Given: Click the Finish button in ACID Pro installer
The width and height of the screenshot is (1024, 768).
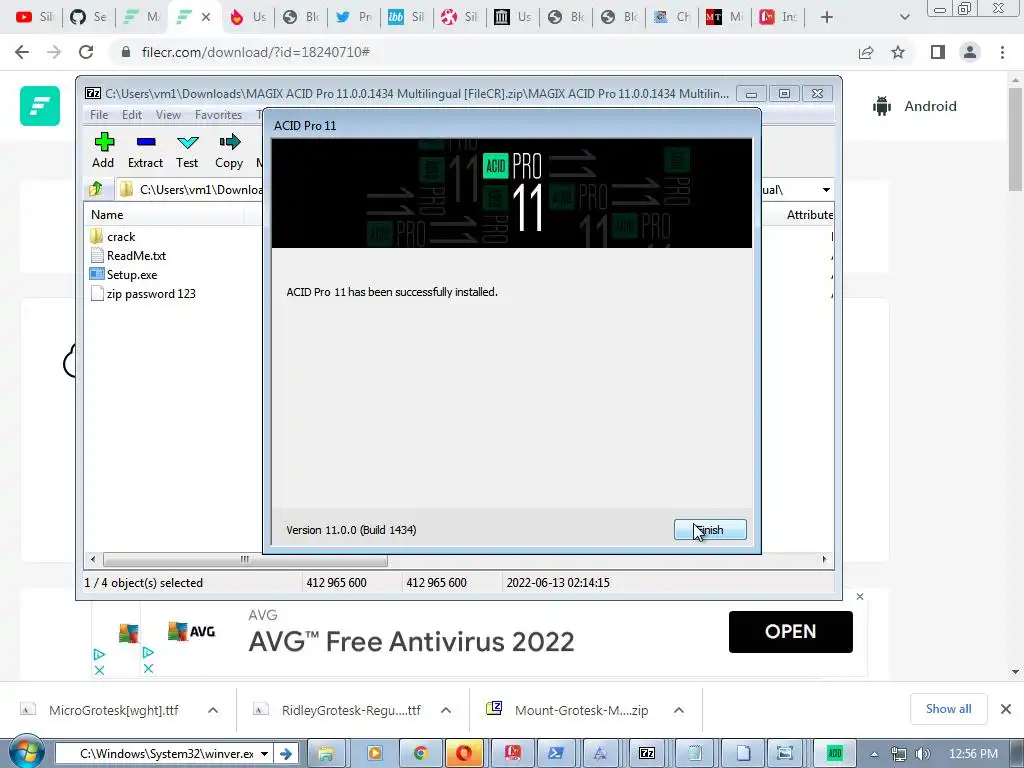Looking at the screenshot, I should pyautogui.click(x=710, y=530).
